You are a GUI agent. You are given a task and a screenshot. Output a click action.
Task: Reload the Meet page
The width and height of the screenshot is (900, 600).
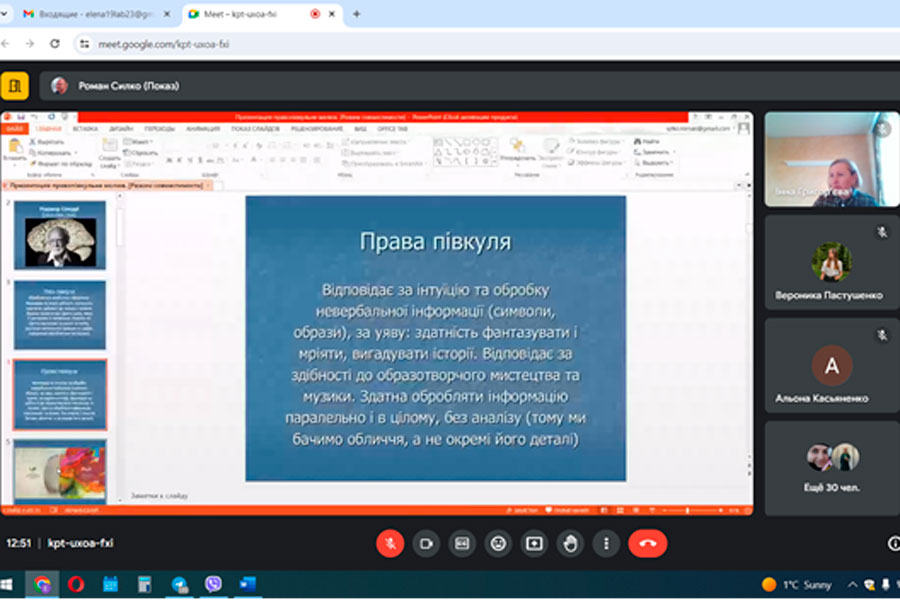pos(55,44)
